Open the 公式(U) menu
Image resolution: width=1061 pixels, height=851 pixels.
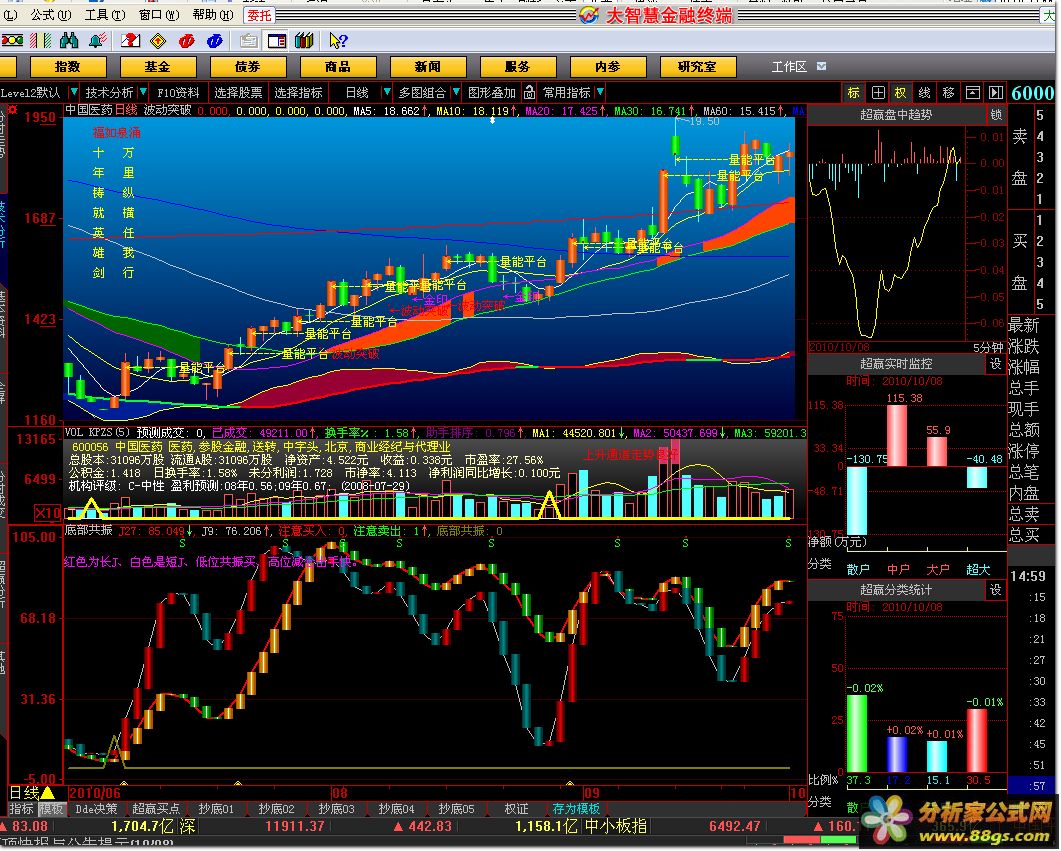51,14
